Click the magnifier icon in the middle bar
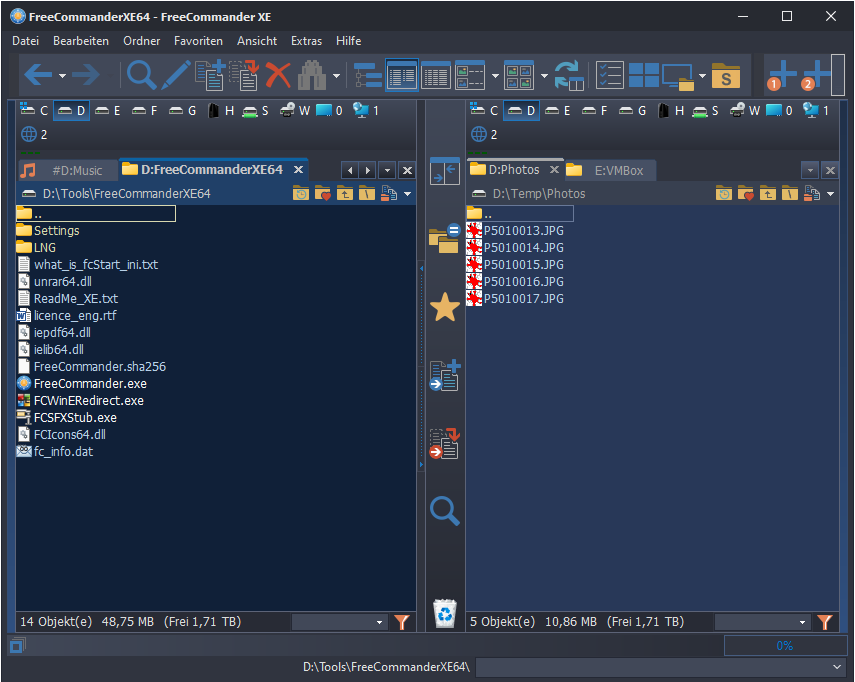The height and width of the screenshot is (682, 855). point(445,511)
